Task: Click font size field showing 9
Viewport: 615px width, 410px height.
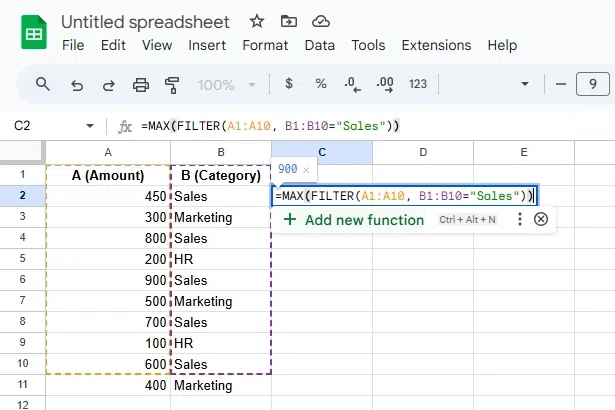Action: click(593, 84)
